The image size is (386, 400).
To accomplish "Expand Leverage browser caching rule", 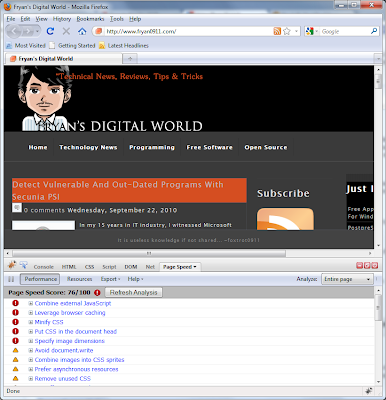I will [30, 313].
